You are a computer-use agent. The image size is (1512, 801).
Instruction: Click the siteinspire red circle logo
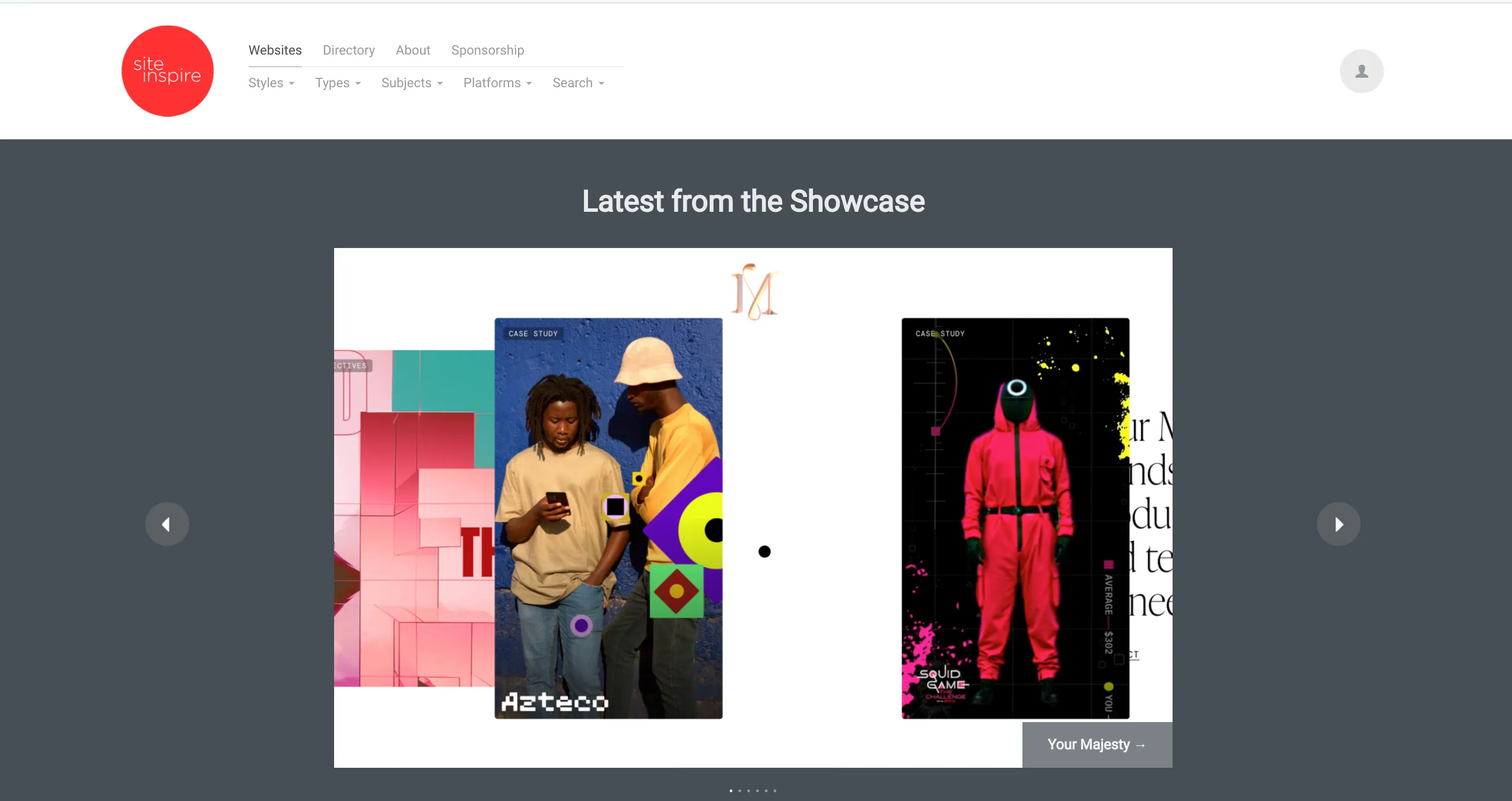pos(167,71)
